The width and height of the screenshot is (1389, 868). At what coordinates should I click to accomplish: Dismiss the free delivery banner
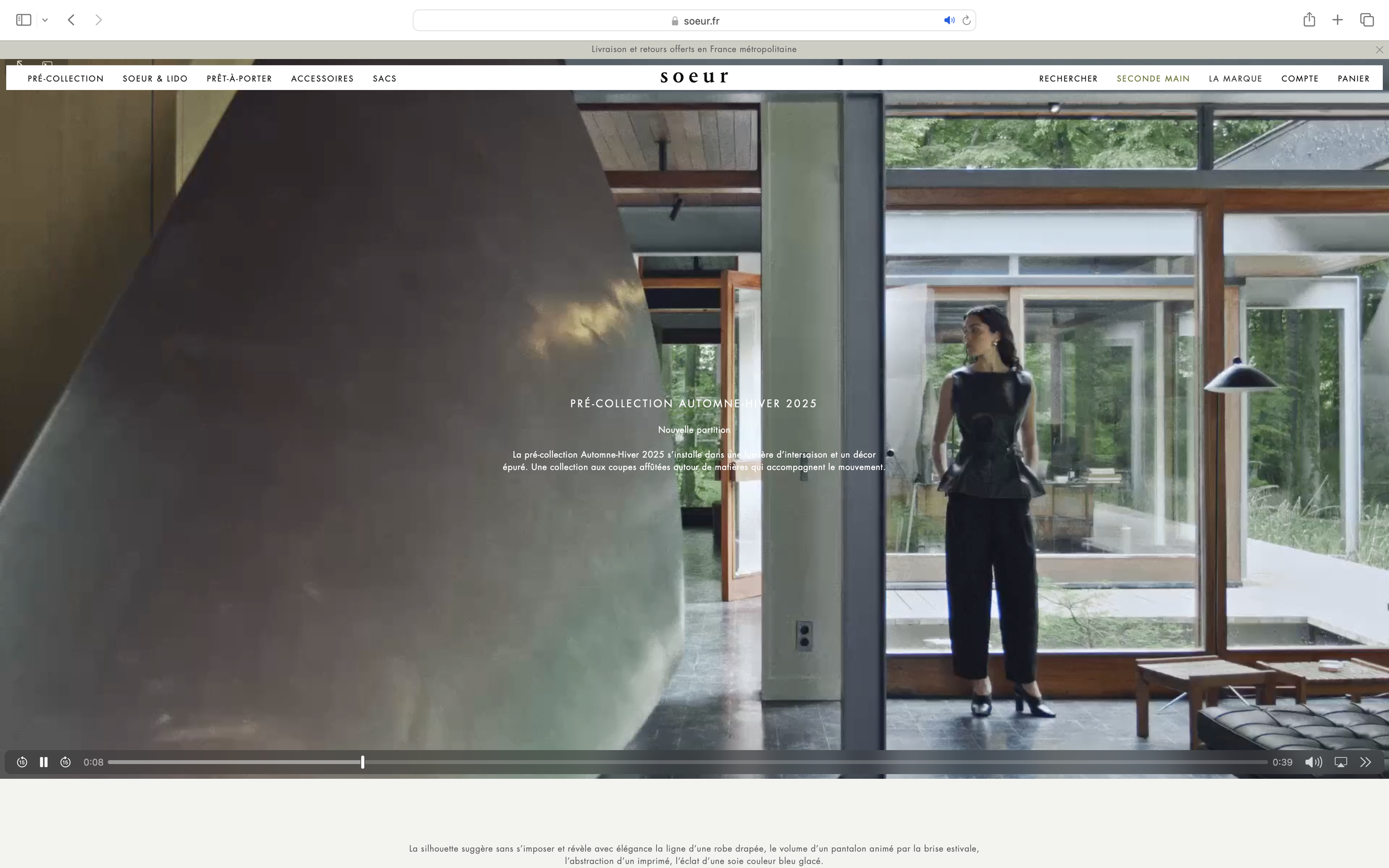[x=1379, y=49]
